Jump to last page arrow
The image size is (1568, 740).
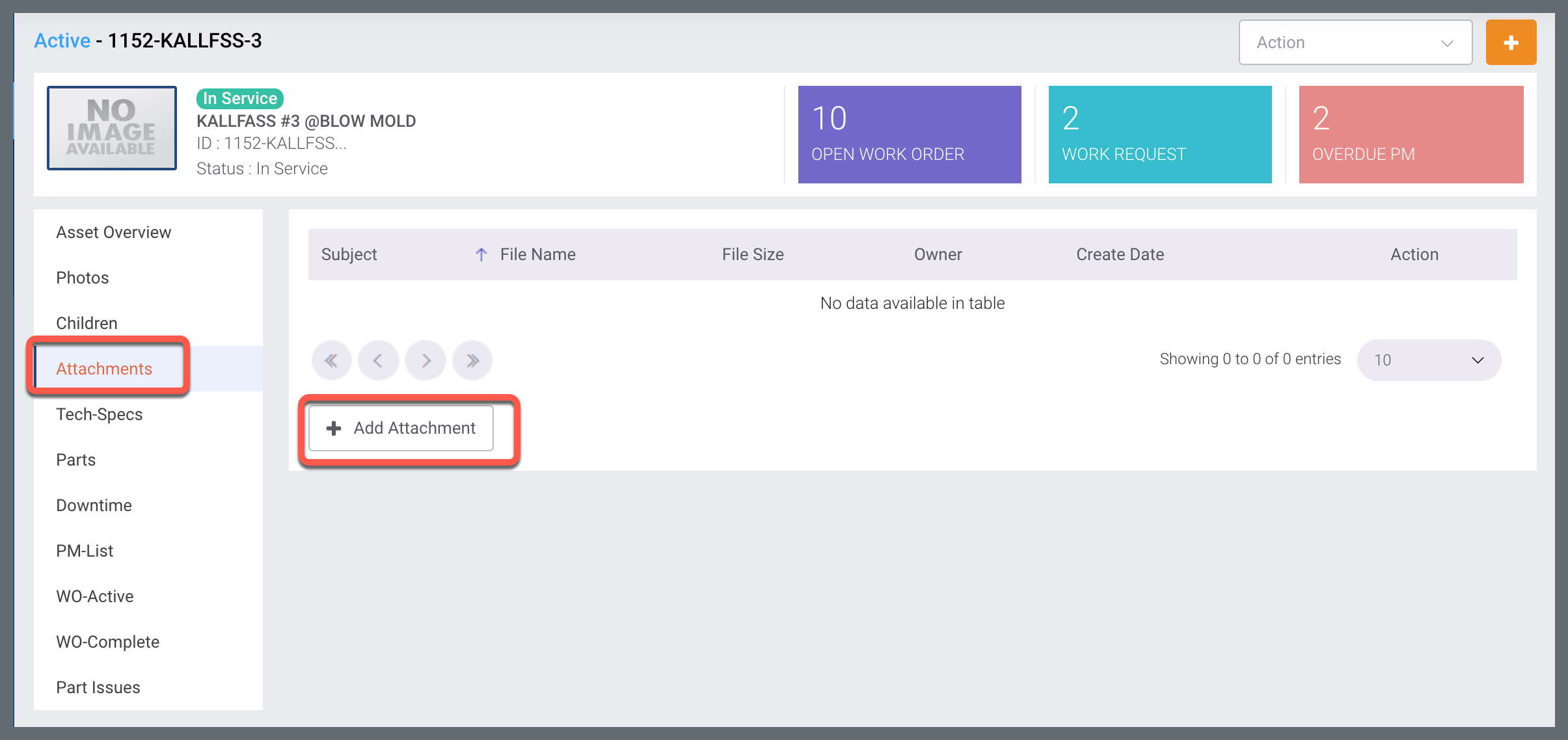[472, 360]
